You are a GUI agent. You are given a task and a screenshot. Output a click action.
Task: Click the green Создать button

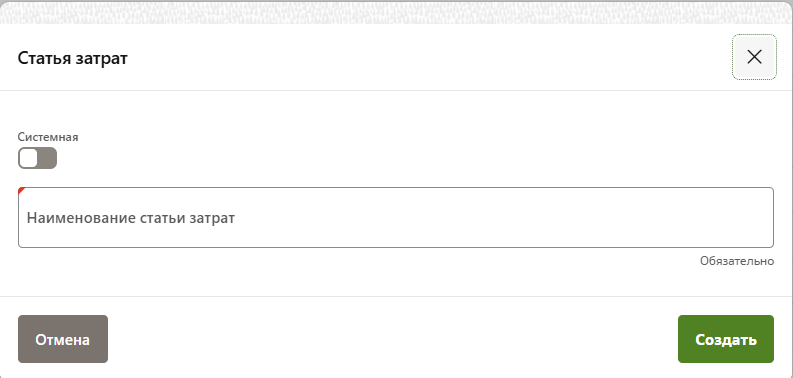tap(726, 339)
